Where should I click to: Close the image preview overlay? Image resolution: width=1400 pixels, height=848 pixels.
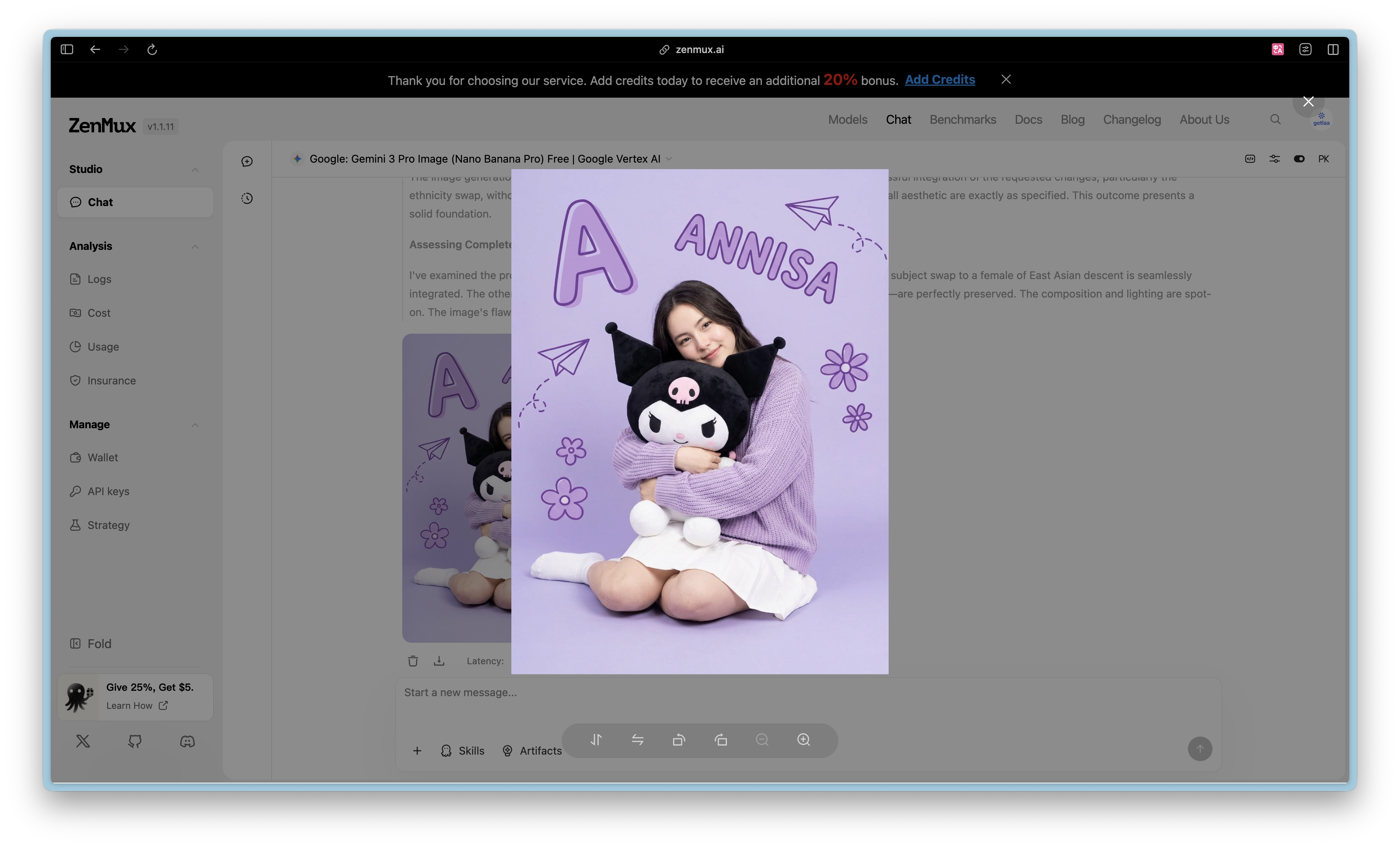(1308, 102)
